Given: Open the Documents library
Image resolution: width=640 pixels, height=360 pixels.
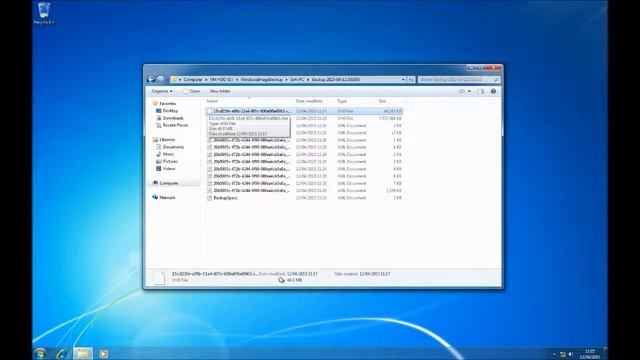Looking at the screenshot, I should point(170,147).
